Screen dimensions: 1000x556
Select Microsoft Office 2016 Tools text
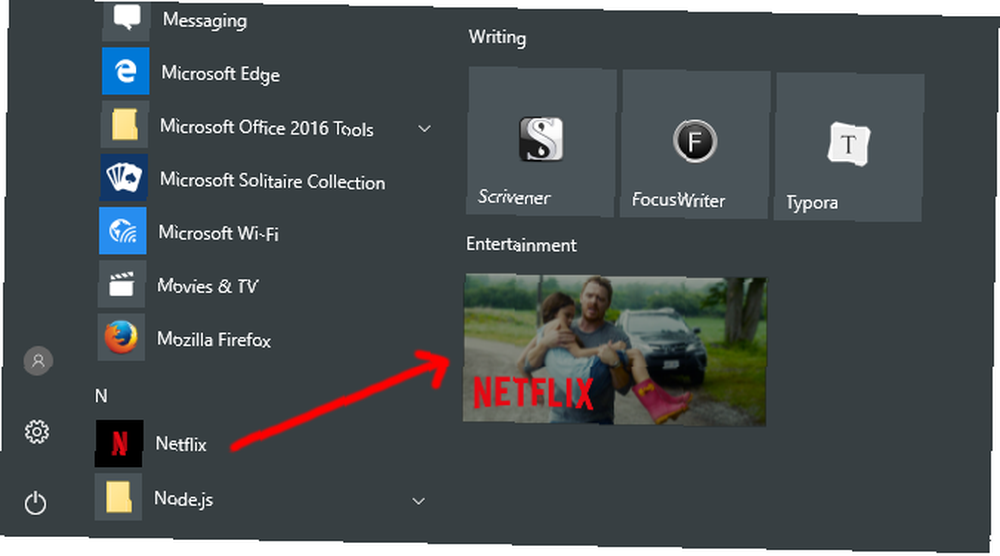click(267, 128)
